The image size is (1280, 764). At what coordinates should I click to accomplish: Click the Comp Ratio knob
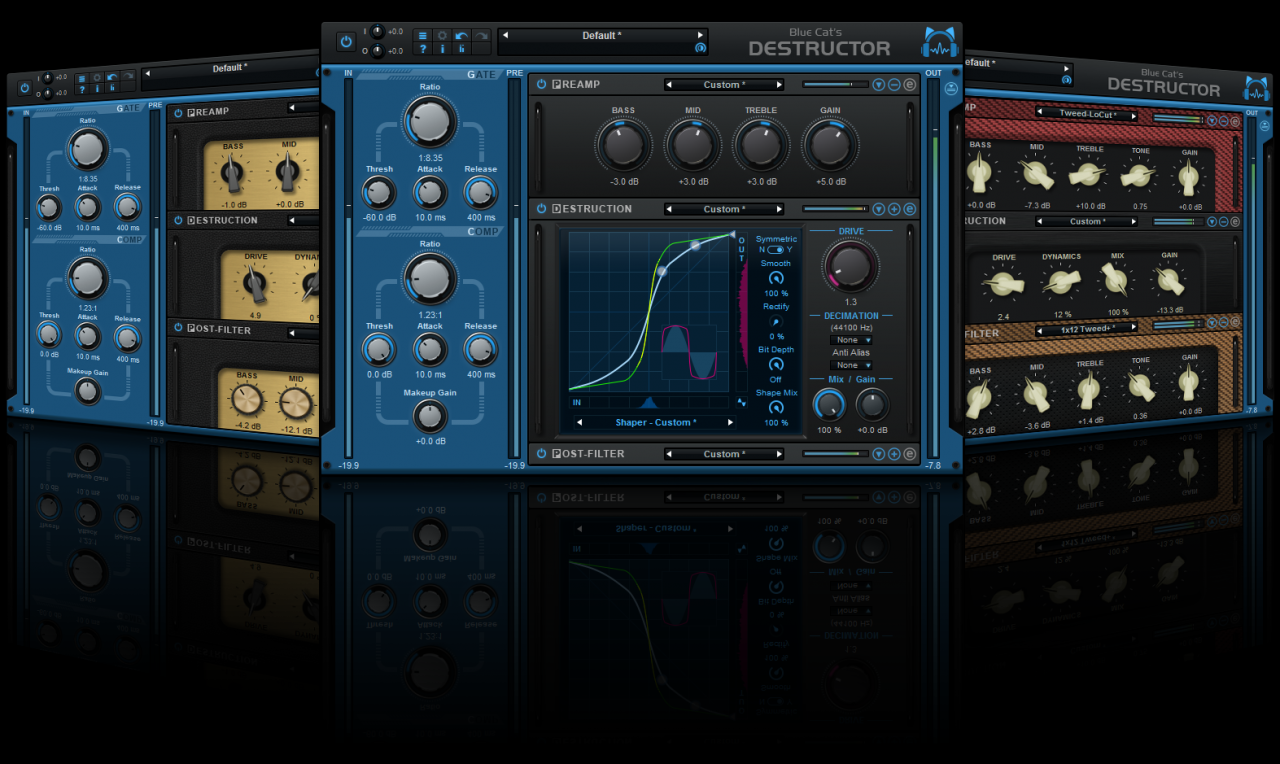pos(430,278)
